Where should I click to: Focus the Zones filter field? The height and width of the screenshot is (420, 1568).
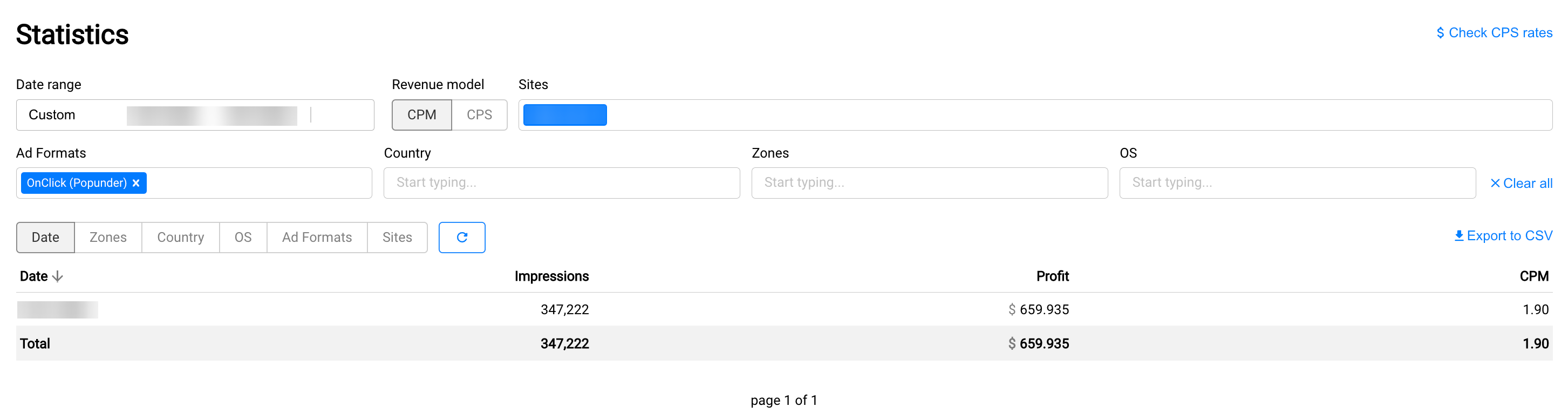pyautogui.click(x=929, y=183)
